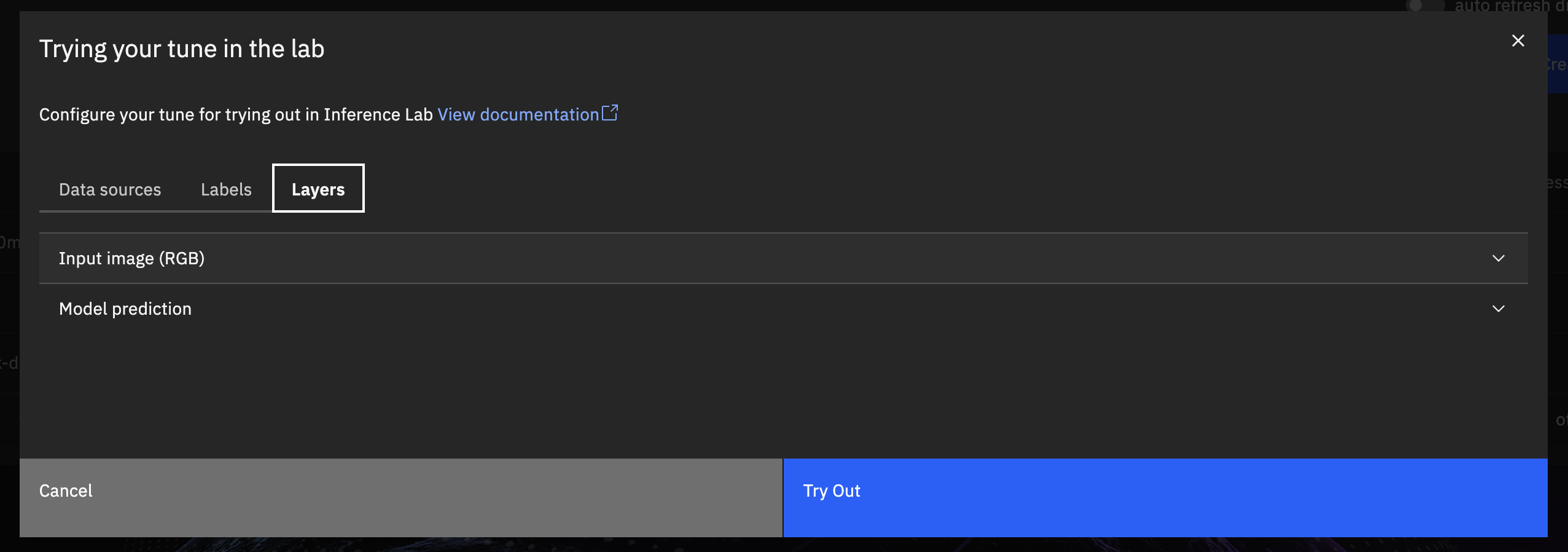Click the external link icon beside View documentation
This screenshot has width=1568, height=552.
click(x=610, y=113)
